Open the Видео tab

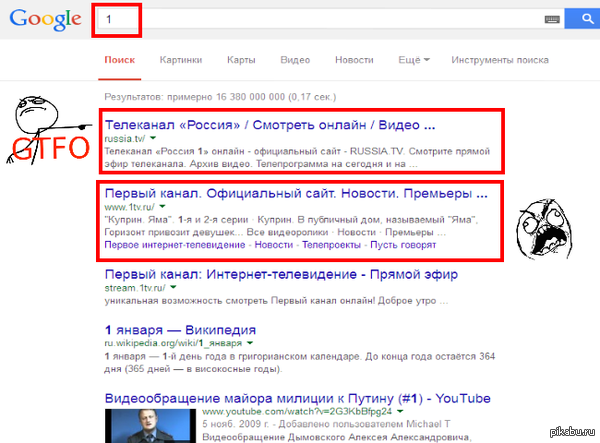(295, 60)
